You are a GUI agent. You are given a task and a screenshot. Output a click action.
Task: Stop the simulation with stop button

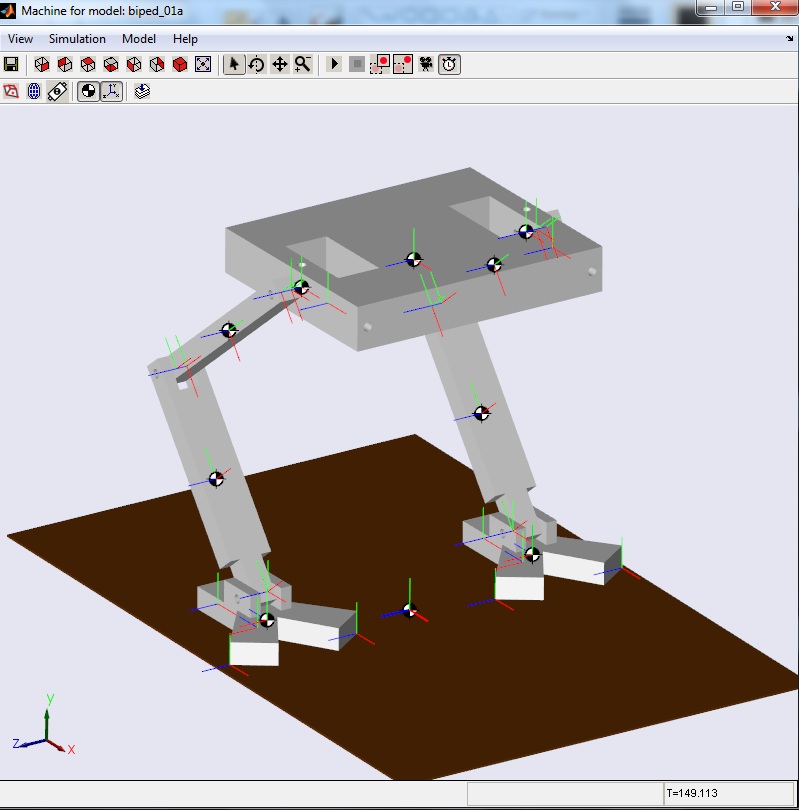point(357,64)
